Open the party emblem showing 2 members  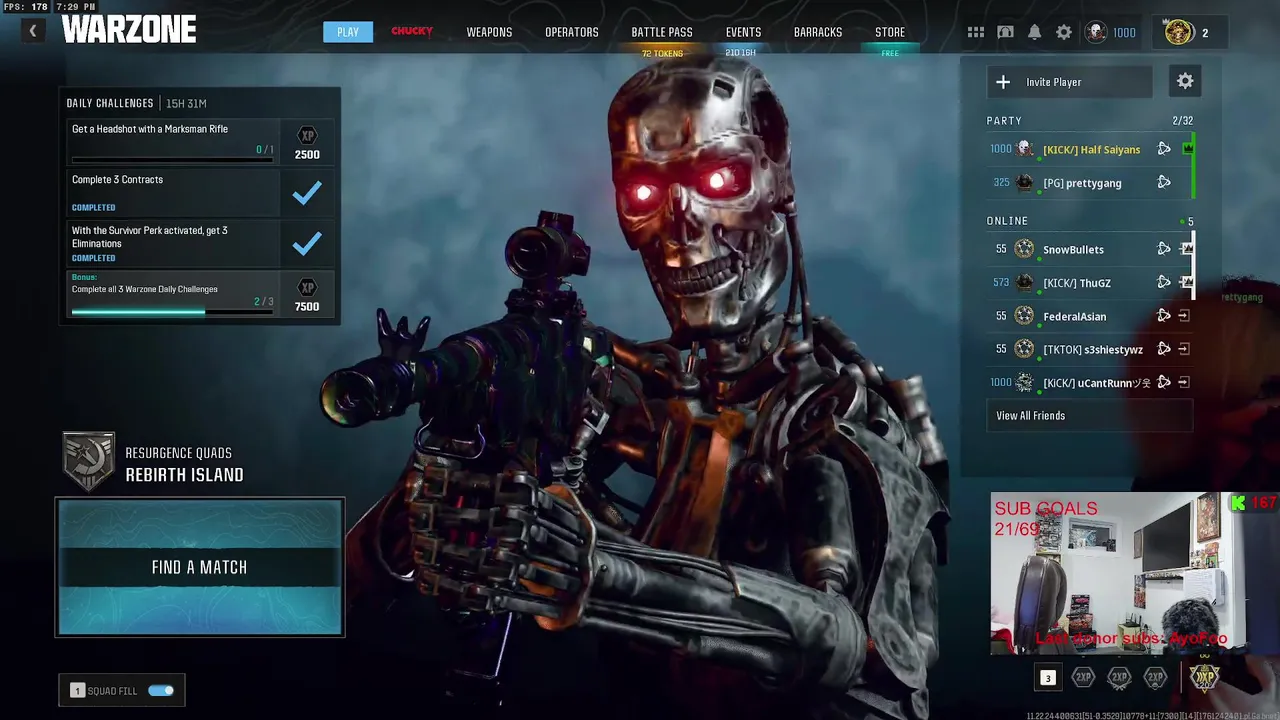pos(1188,32)
